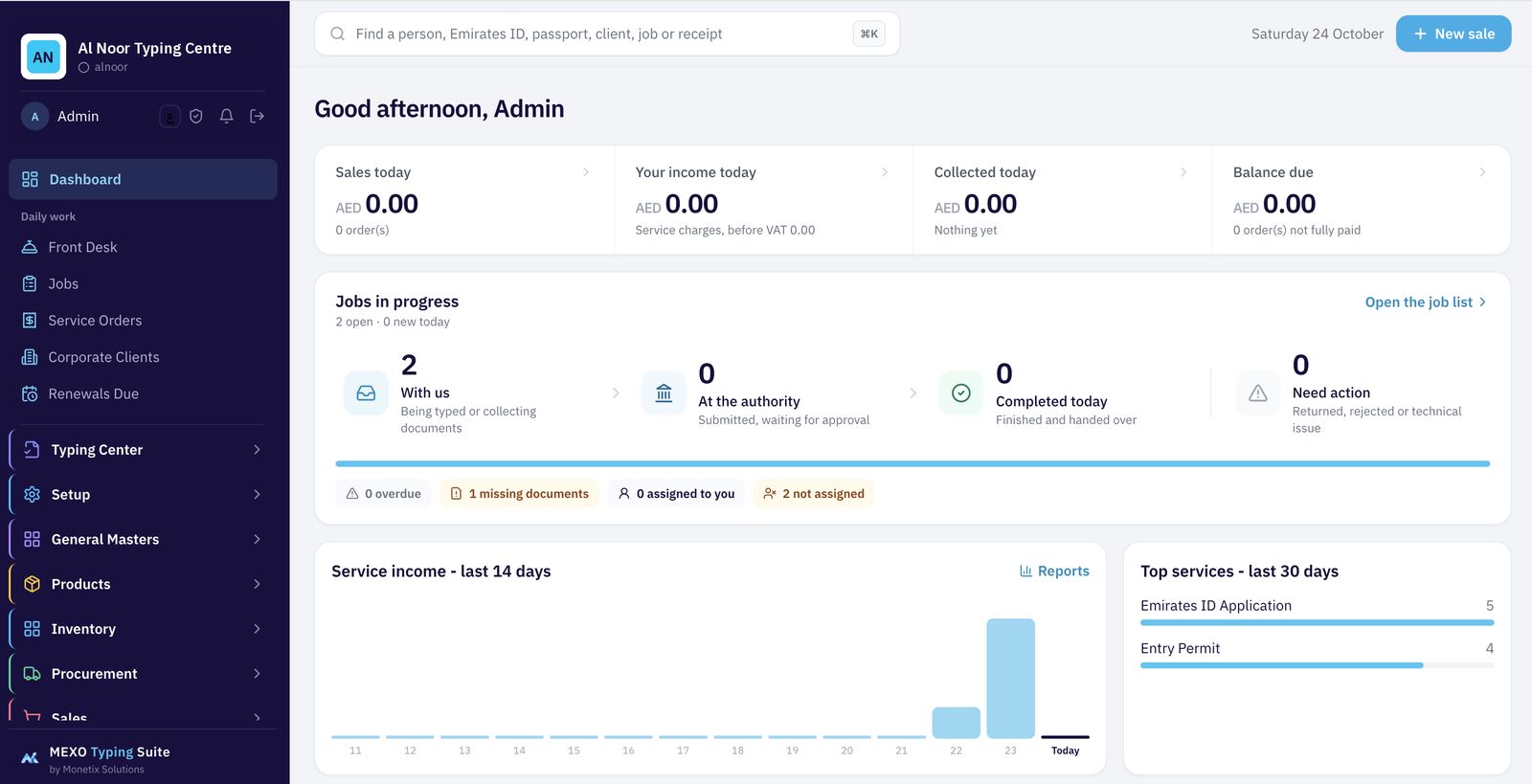Screen dimensions: 1532x784
Task: Click the Emirates ID Application service row
Action: pyautogui.click(x=1317, y=612)
